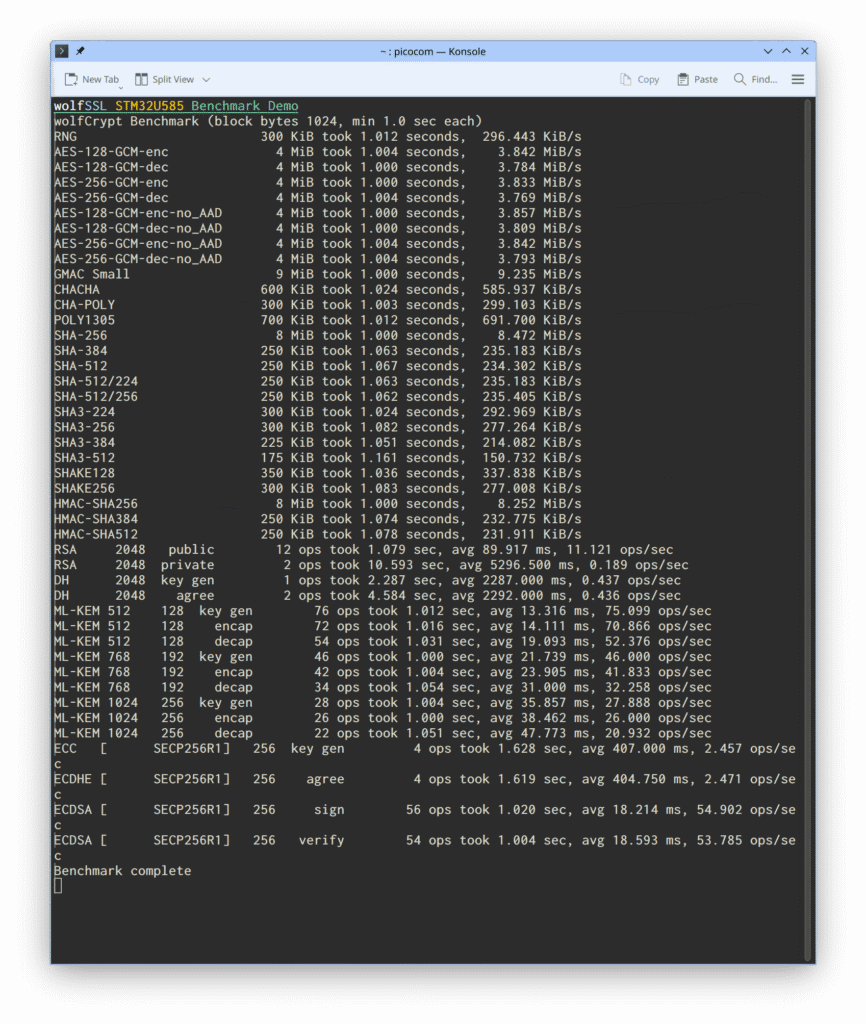Open Find search with magnifier icon

click(754, 79)
